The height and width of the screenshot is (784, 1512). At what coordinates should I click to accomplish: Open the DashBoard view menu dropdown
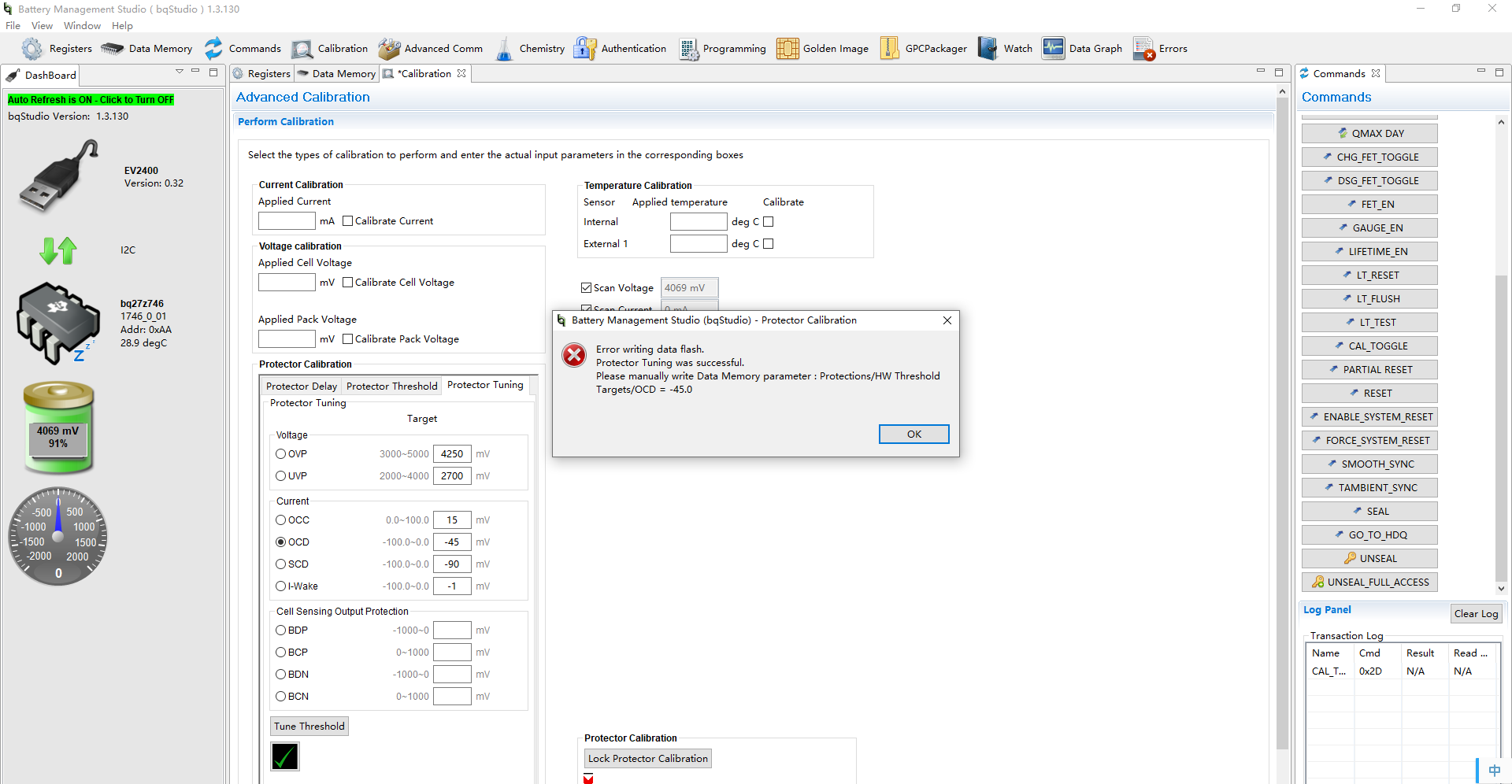(180, 72)
